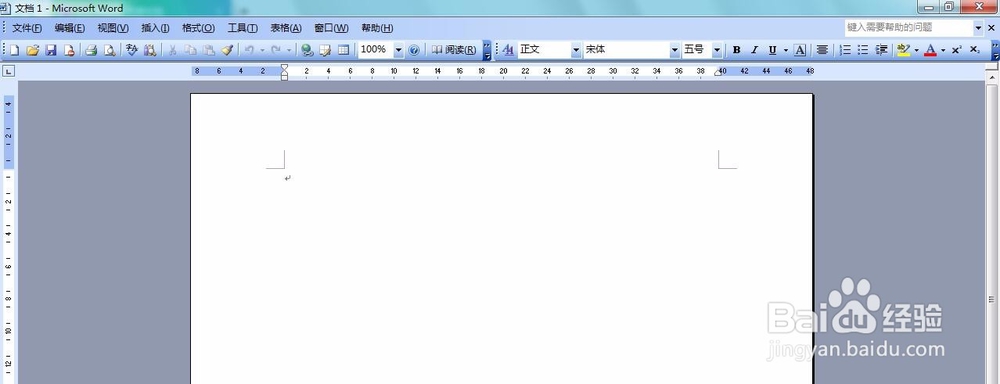
Task: Open the redo history dropdown arrow
Action: (x=289, y=50)
